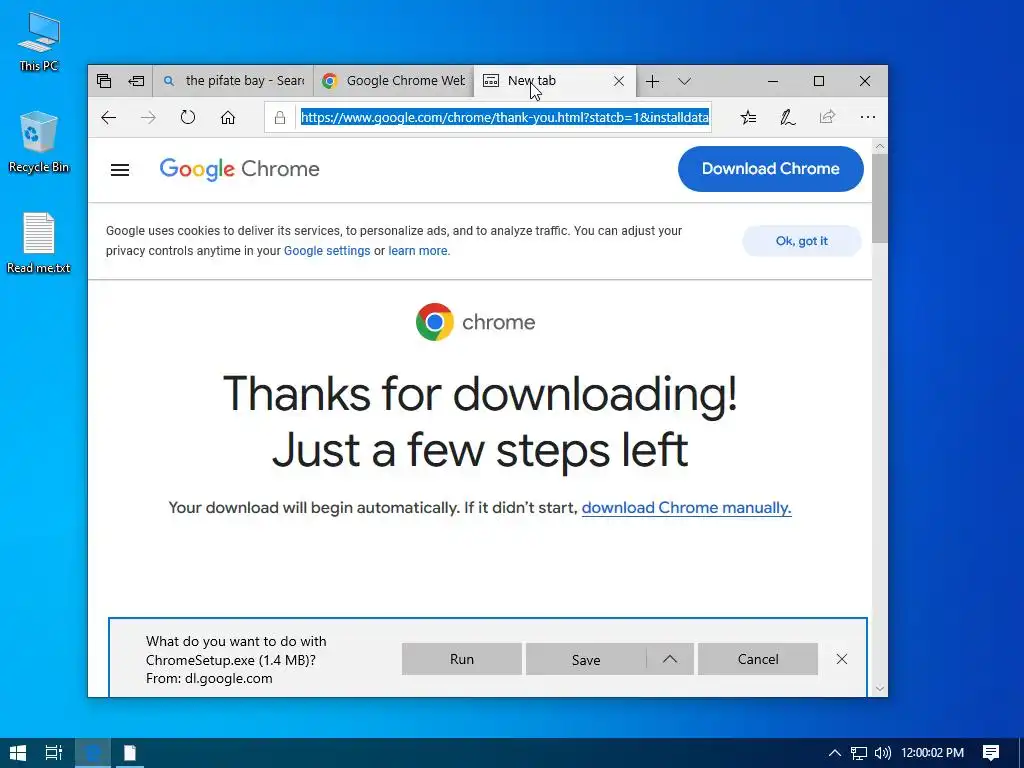
Task: Open the Windows Start menu
Action: (x=18, y=753)
